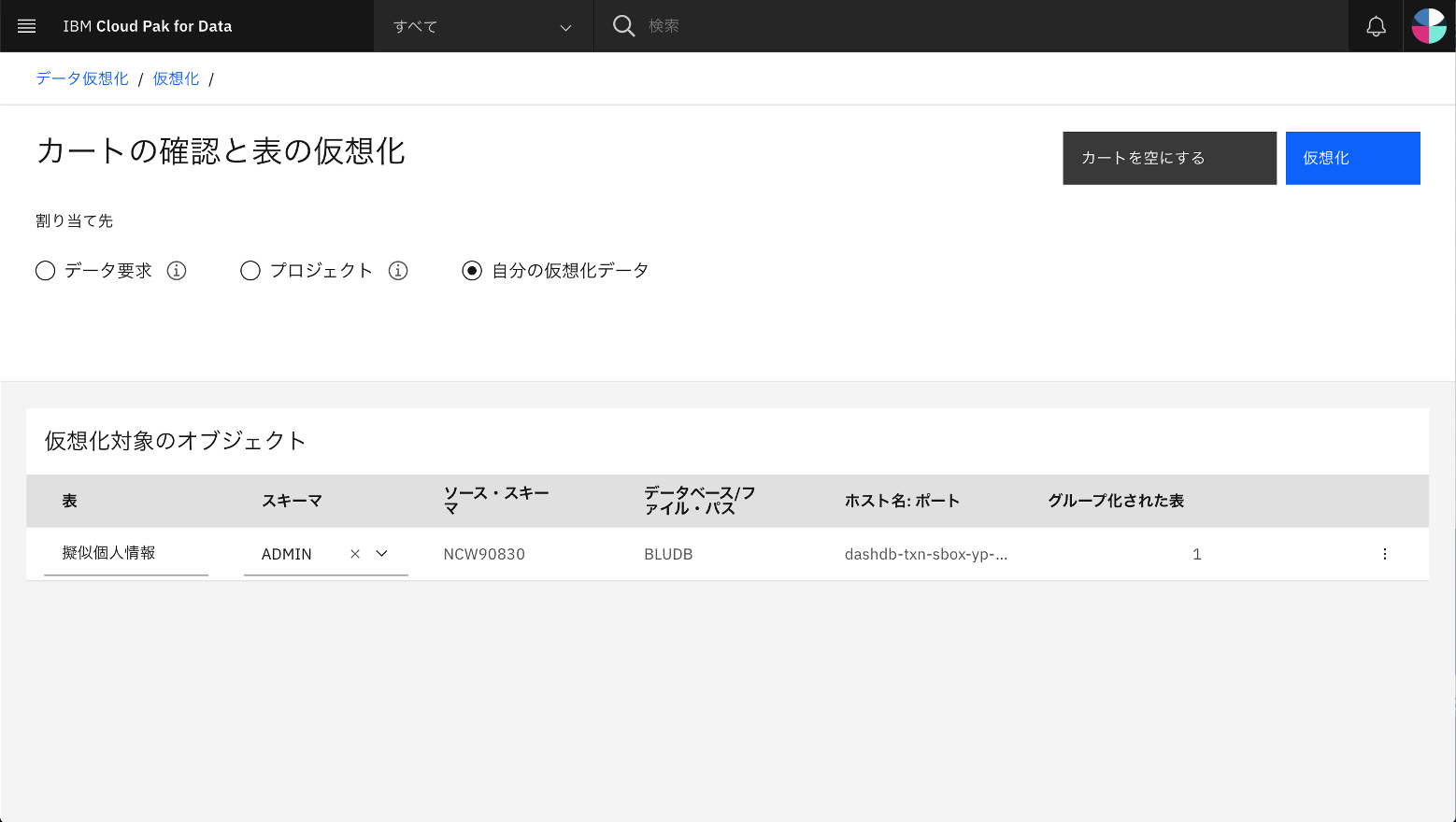
Task: Click the user avatar in the top bar
Action: pos(1429,25)
